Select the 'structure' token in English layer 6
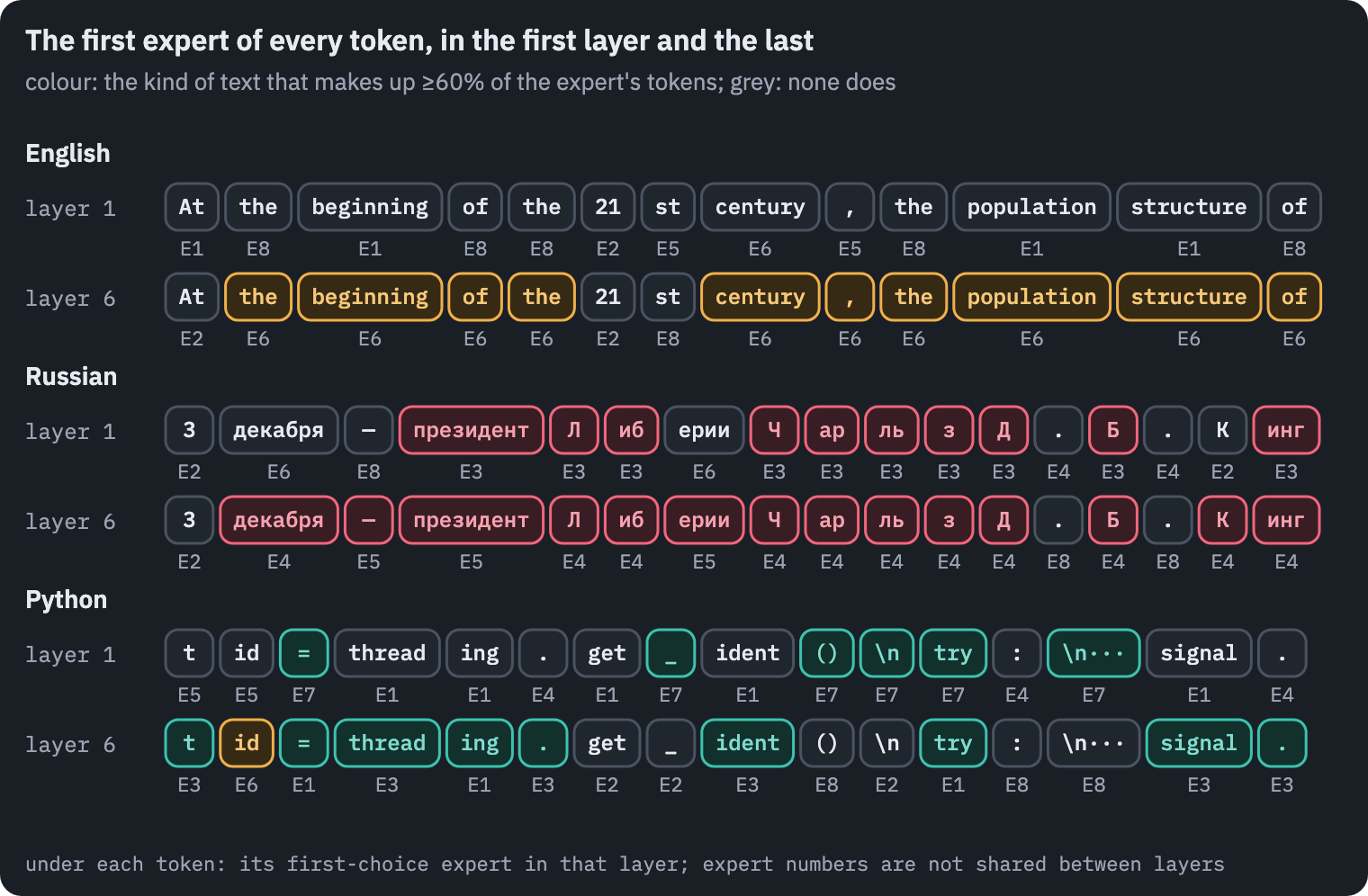Screen dimensions: 1368x896 1189,297
